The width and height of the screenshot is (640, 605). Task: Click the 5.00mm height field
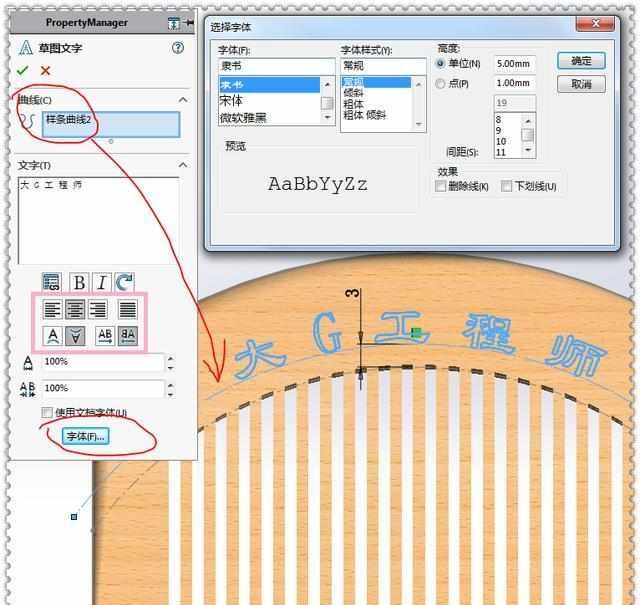point(514,64)
